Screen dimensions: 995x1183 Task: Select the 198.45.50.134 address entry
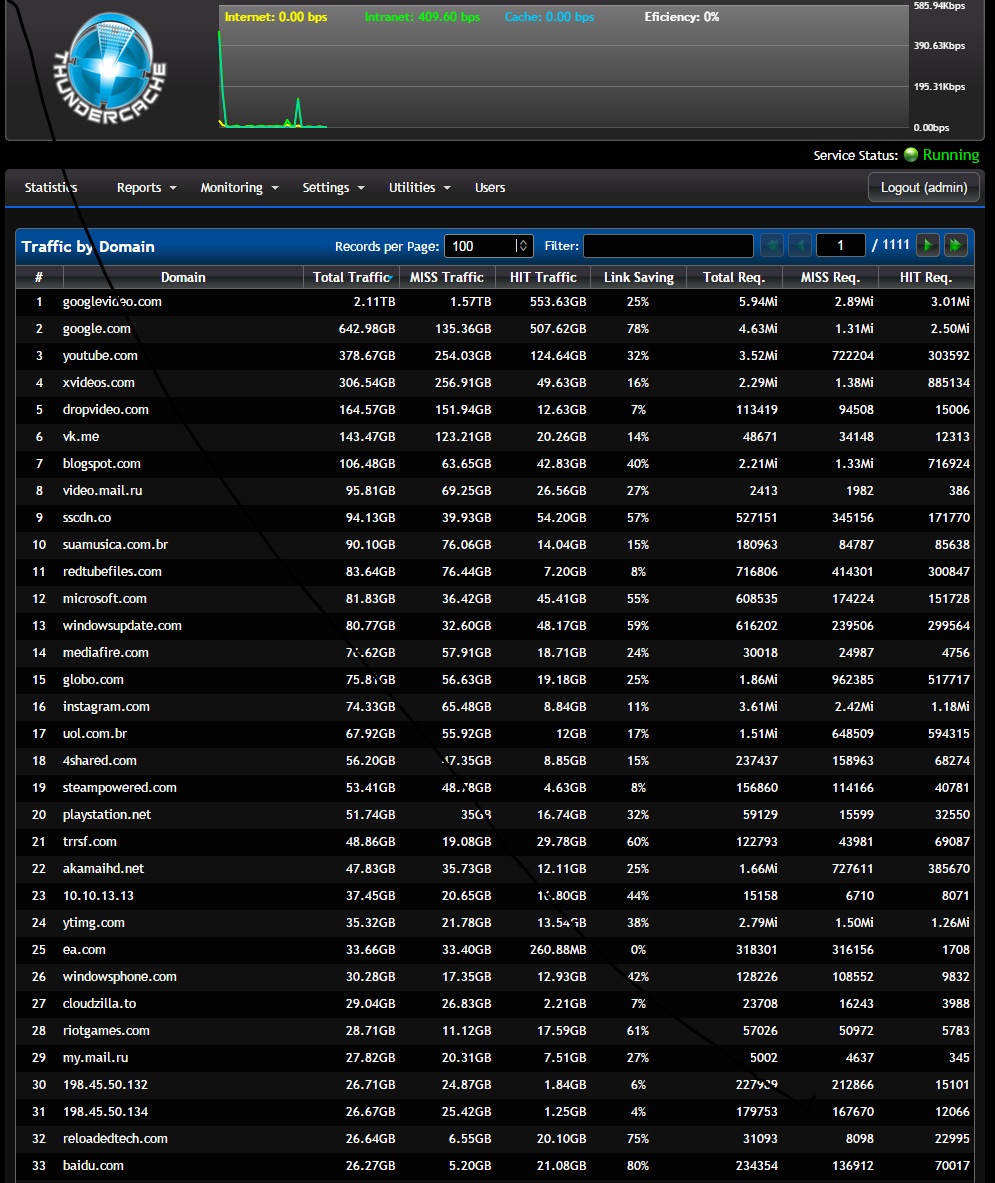tap(105, 1112)
